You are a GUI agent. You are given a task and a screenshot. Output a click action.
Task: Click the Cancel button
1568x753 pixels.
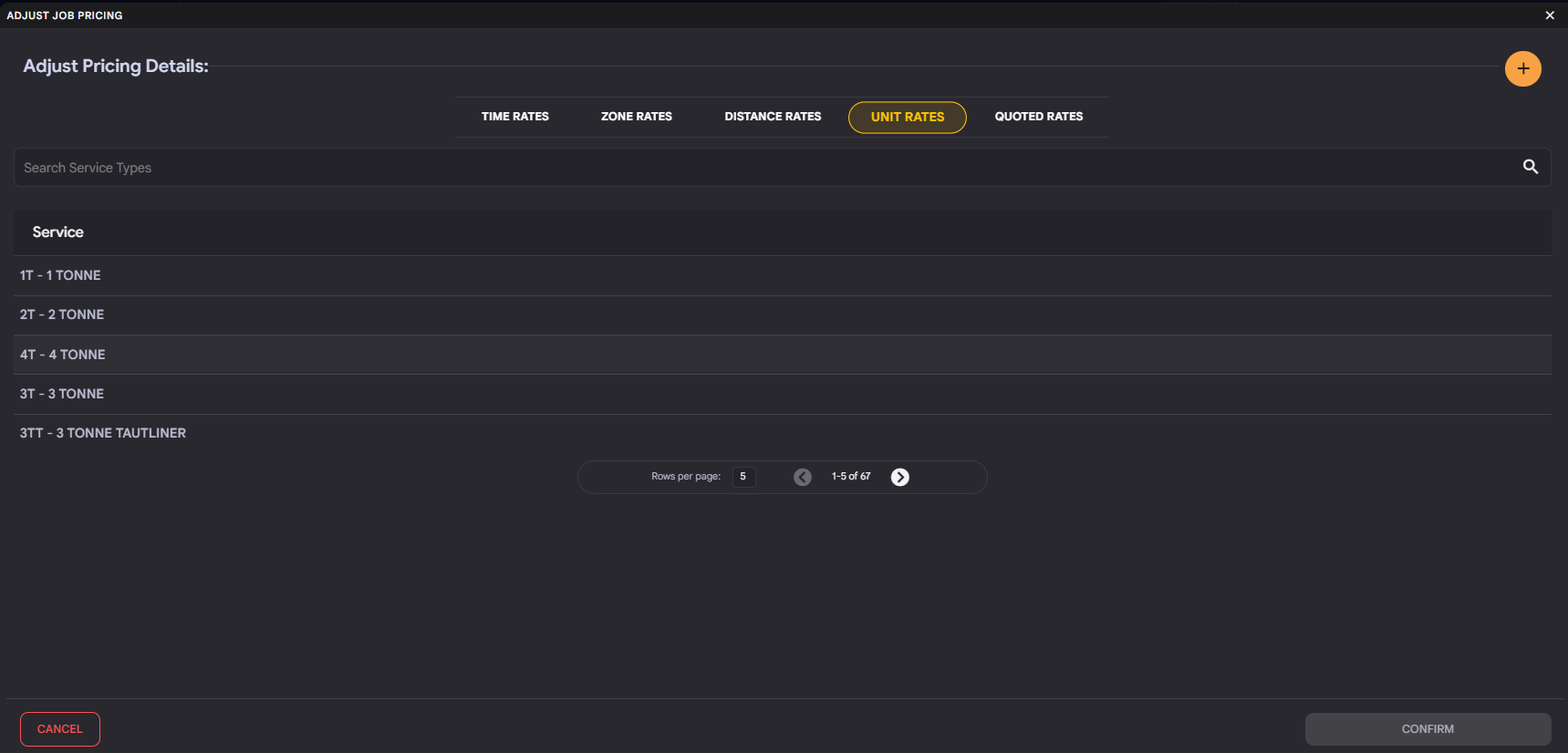[x=60, y=729]
